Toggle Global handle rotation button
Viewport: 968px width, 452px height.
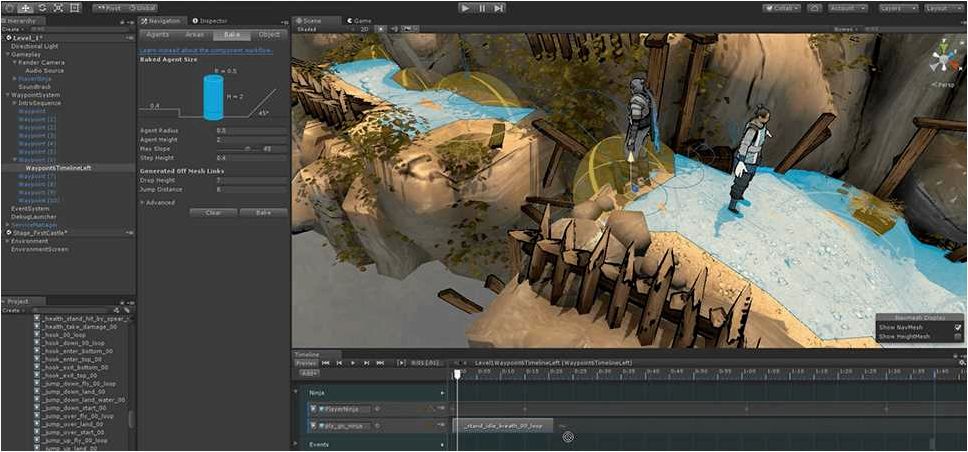pyautogui.click(x=141, y=8)
